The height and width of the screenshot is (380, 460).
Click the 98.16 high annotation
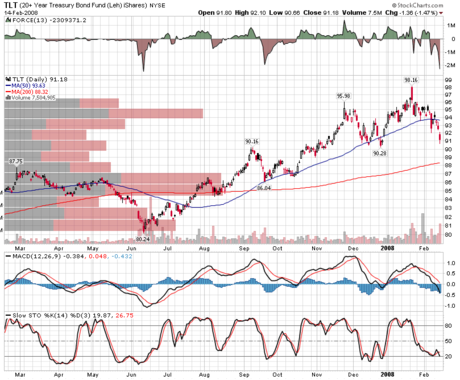click(x=411, y=80)
